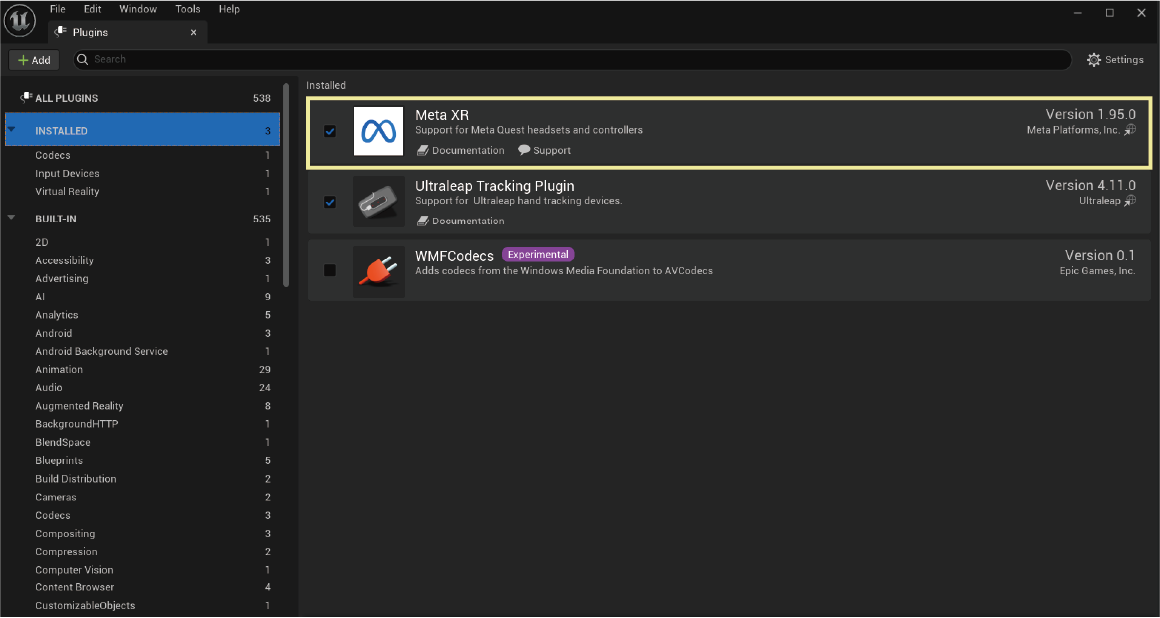Screen dimensions: 1160x618
Task: Open the Window menu
Action: pyautogui.click(x=138, y=9)
